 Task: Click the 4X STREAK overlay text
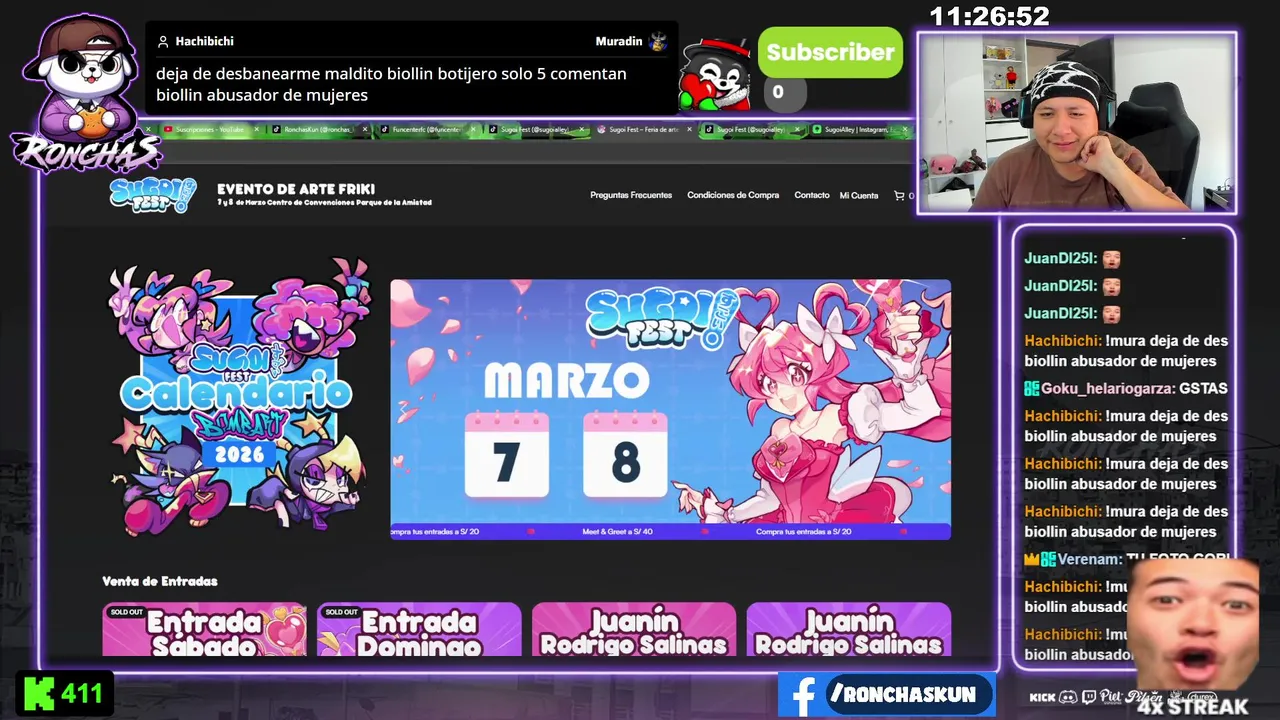click(x=1193, y=706)
